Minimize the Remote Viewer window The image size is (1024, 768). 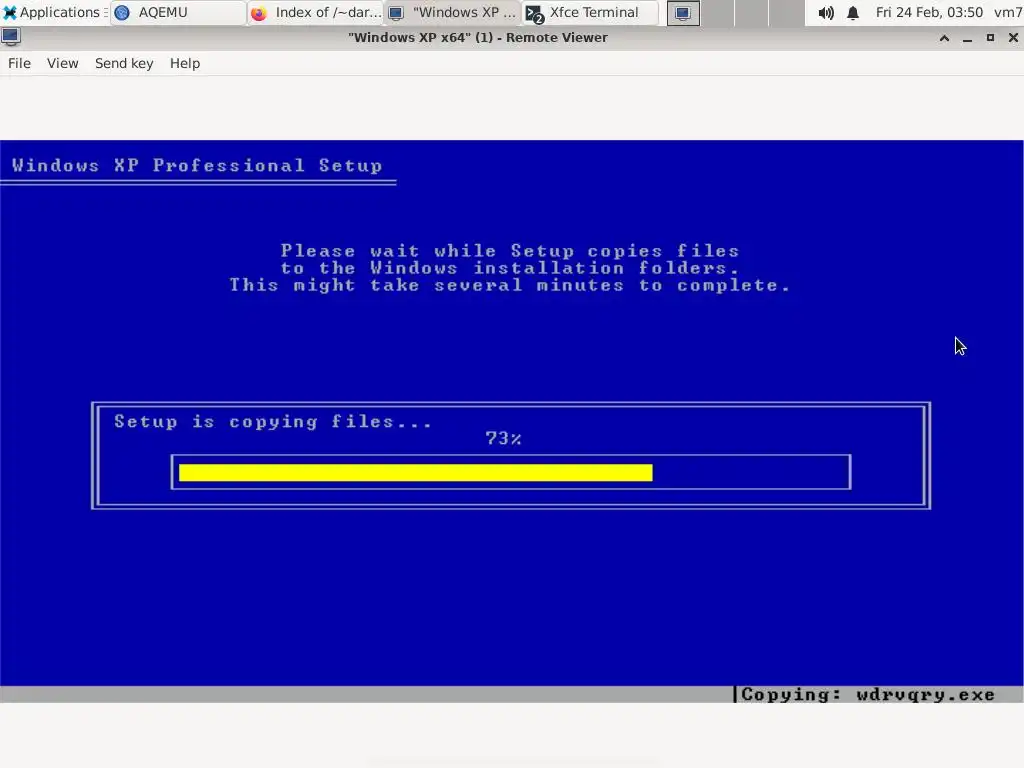[967, 38]
